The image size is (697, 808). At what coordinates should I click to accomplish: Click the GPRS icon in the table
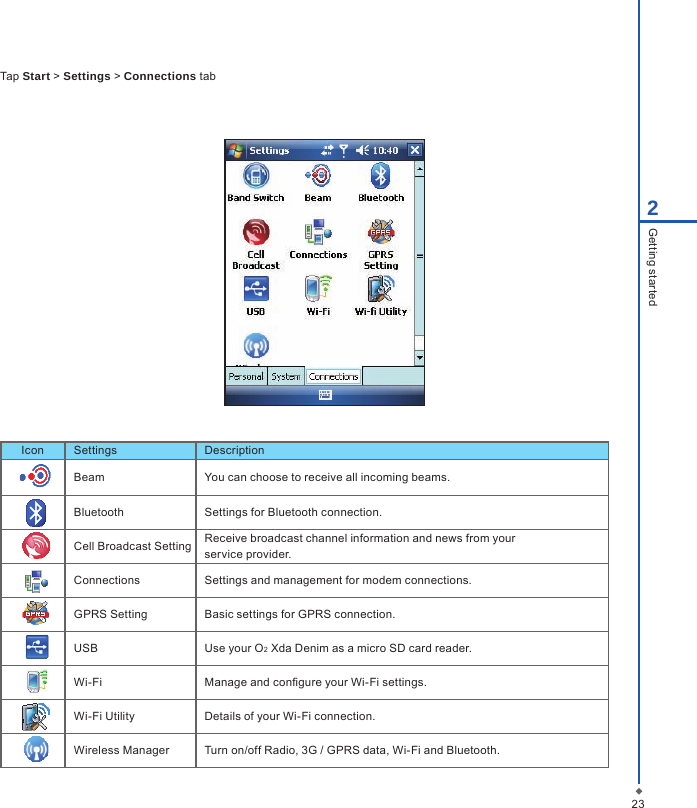36,613
